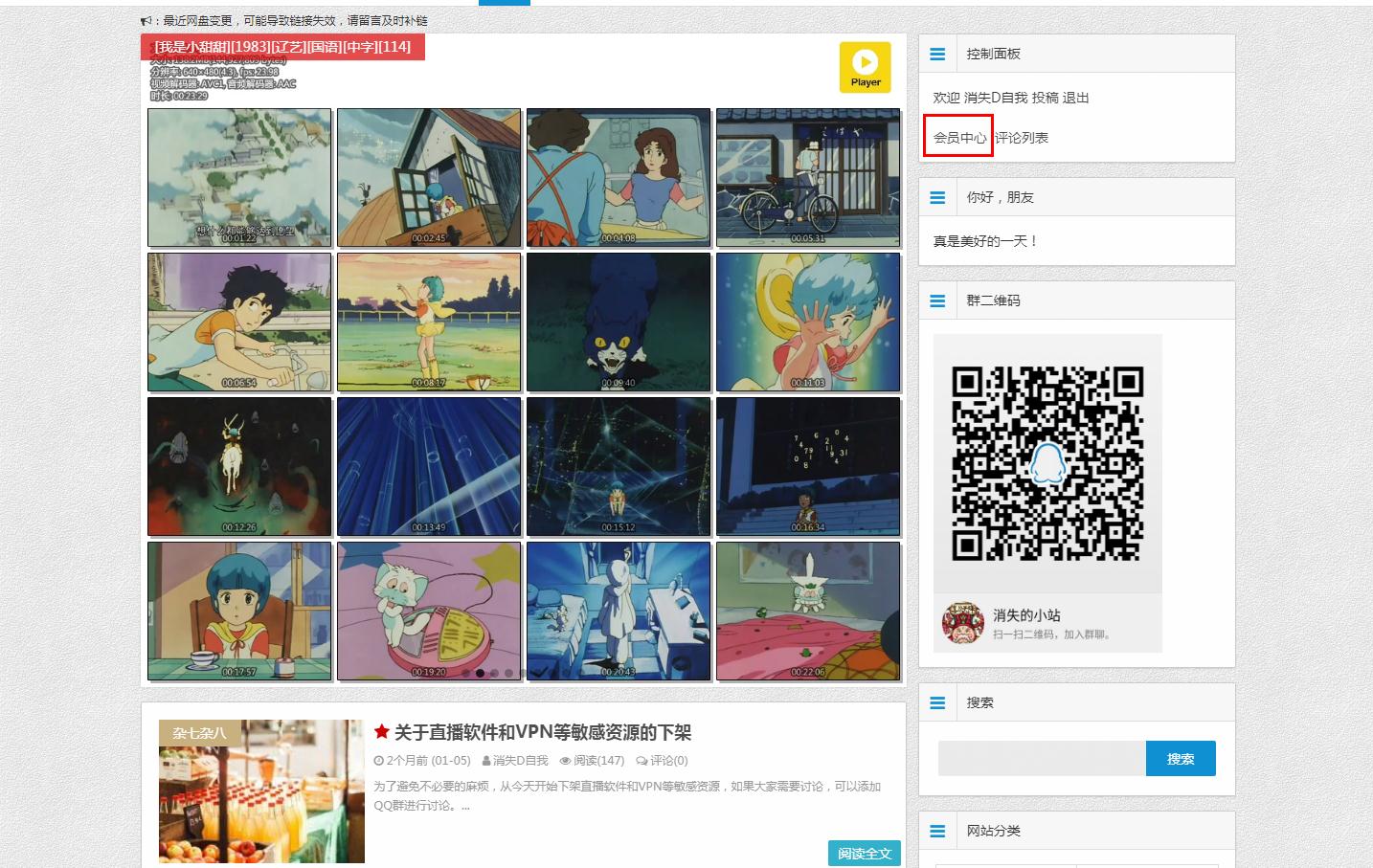The image size is (1373, 868).
Task: Click the clock icon before 2个月前
Action: click(379, 761)
